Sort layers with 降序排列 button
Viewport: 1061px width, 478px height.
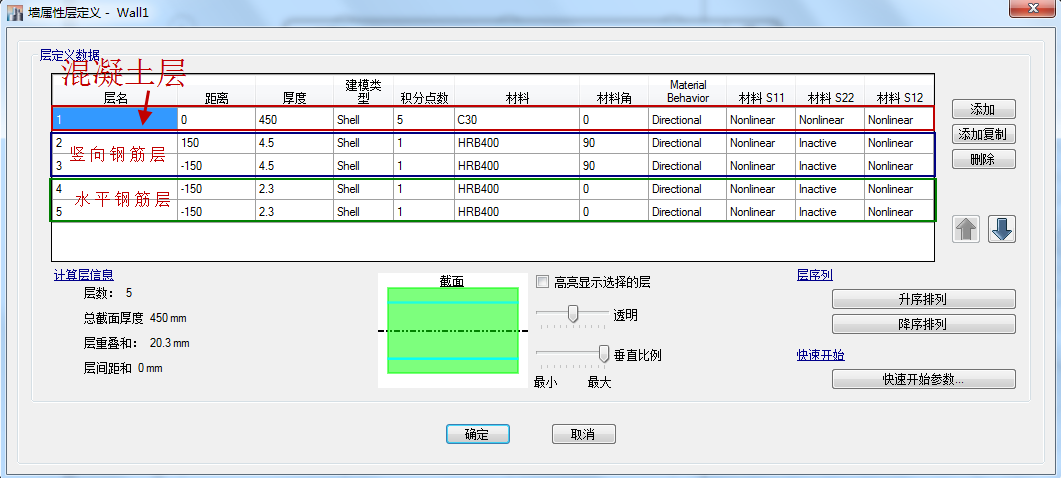point(923,324)
